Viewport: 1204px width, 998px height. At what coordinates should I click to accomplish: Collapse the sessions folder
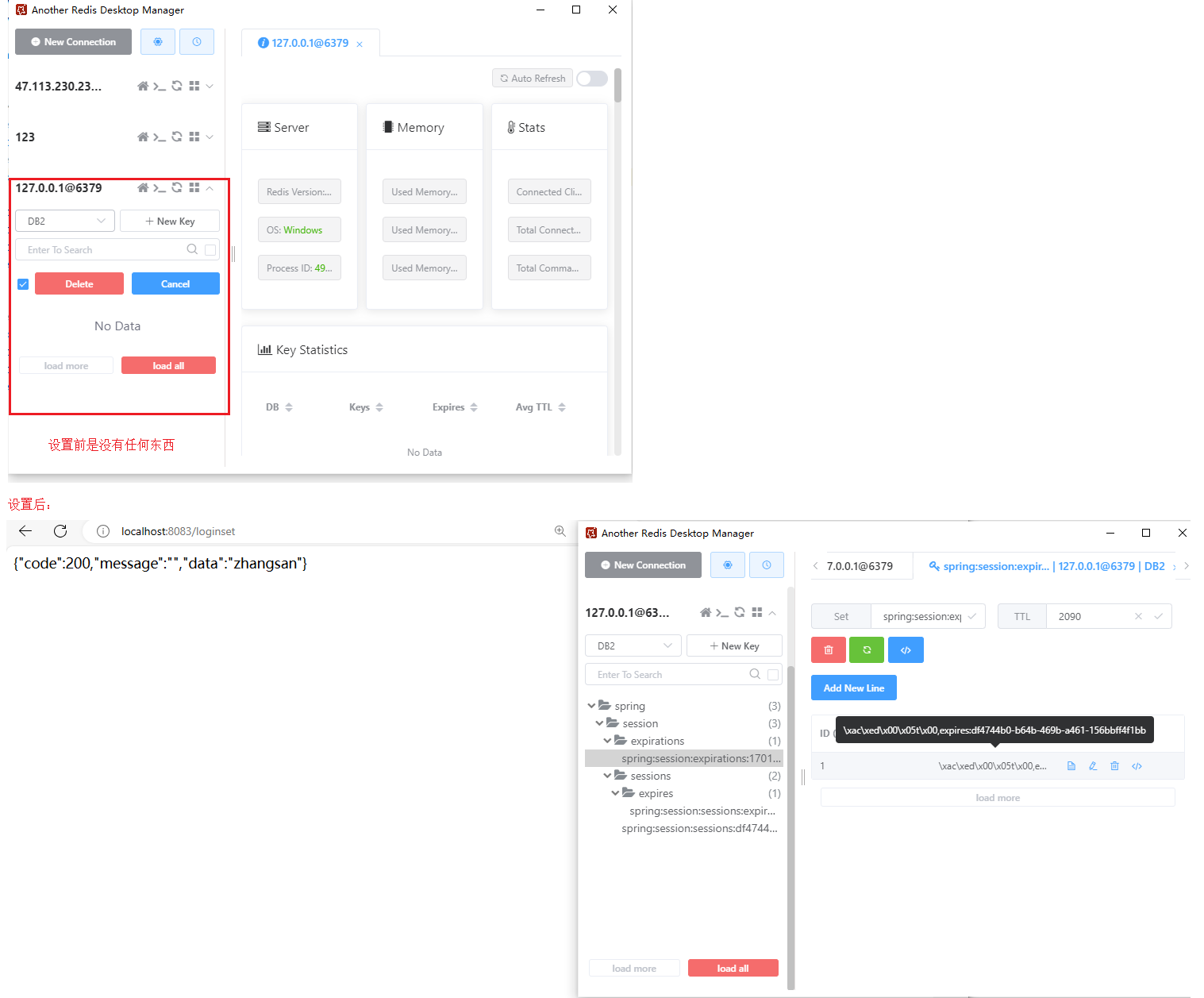point(607,776)
